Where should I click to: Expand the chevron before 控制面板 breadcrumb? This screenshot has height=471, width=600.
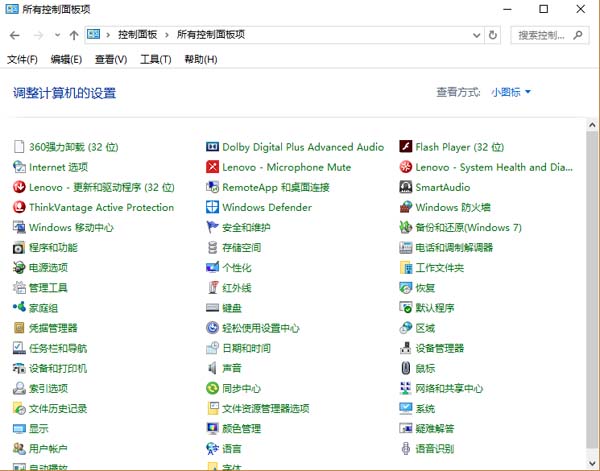tap(108, 35)
